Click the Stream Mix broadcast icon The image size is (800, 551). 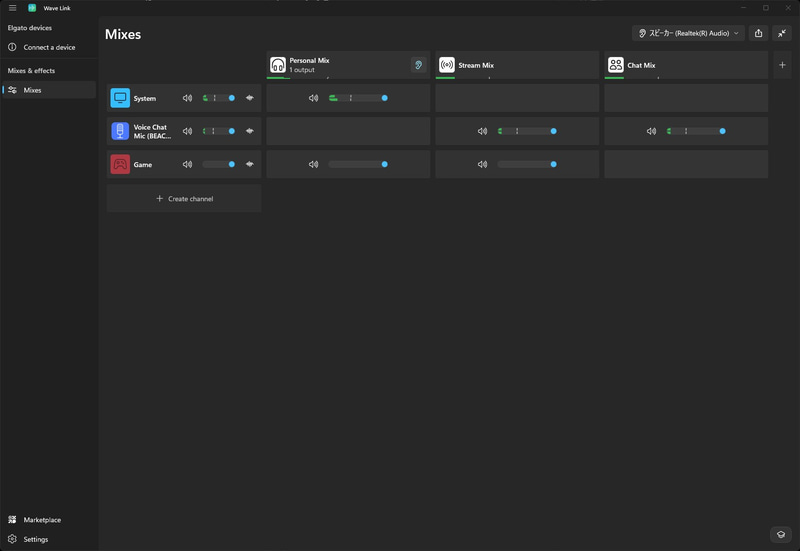click(446, 65)
